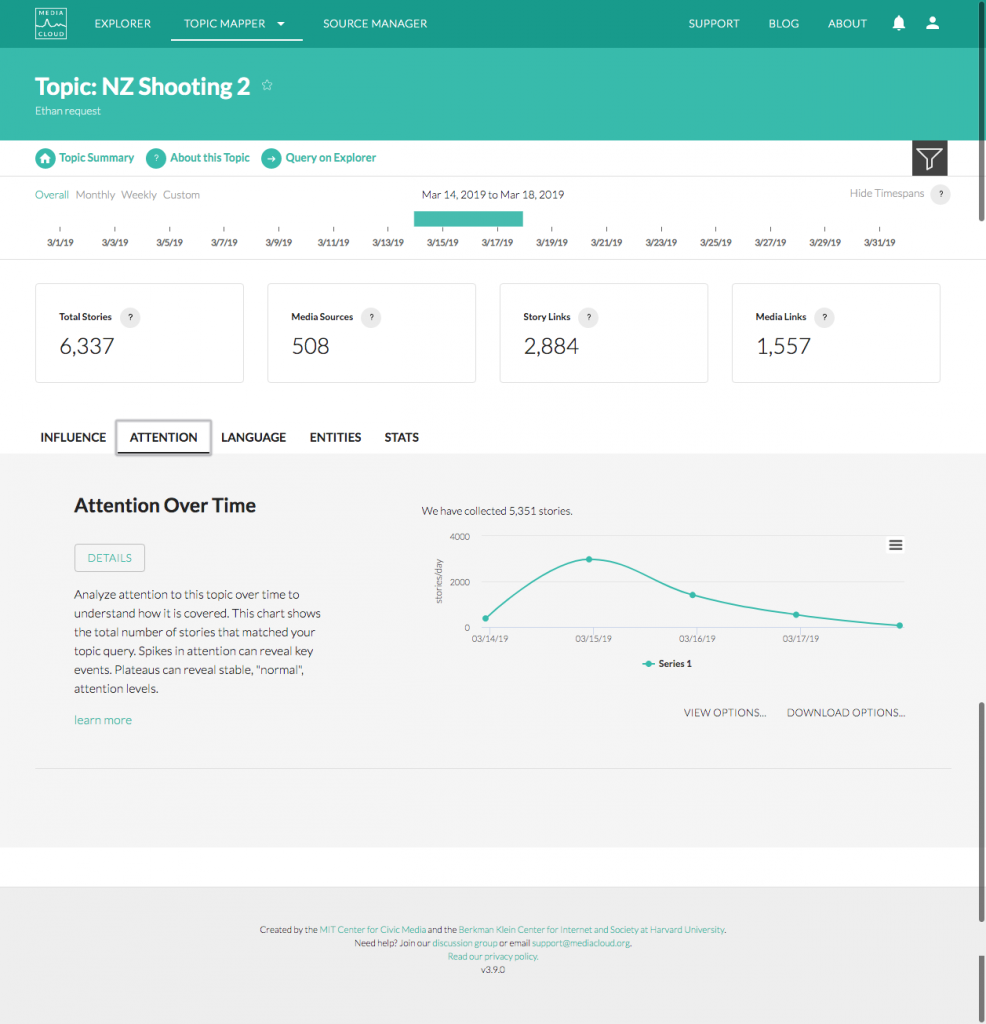Switch to the Influence tab
The image size is (986, 1024).
coord(73,437)
